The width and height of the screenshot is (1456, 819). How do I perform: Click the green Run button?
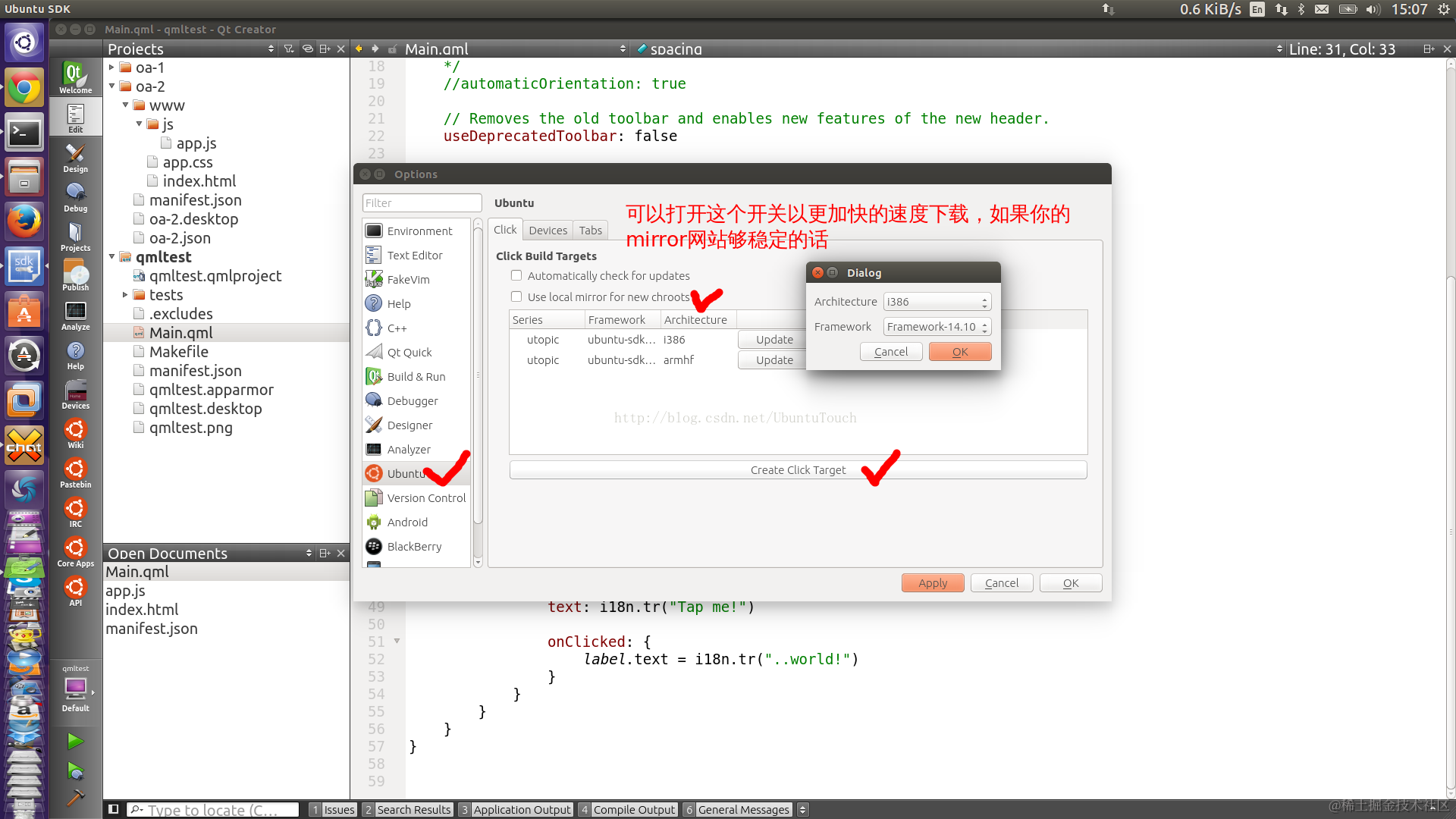(75, 741)
